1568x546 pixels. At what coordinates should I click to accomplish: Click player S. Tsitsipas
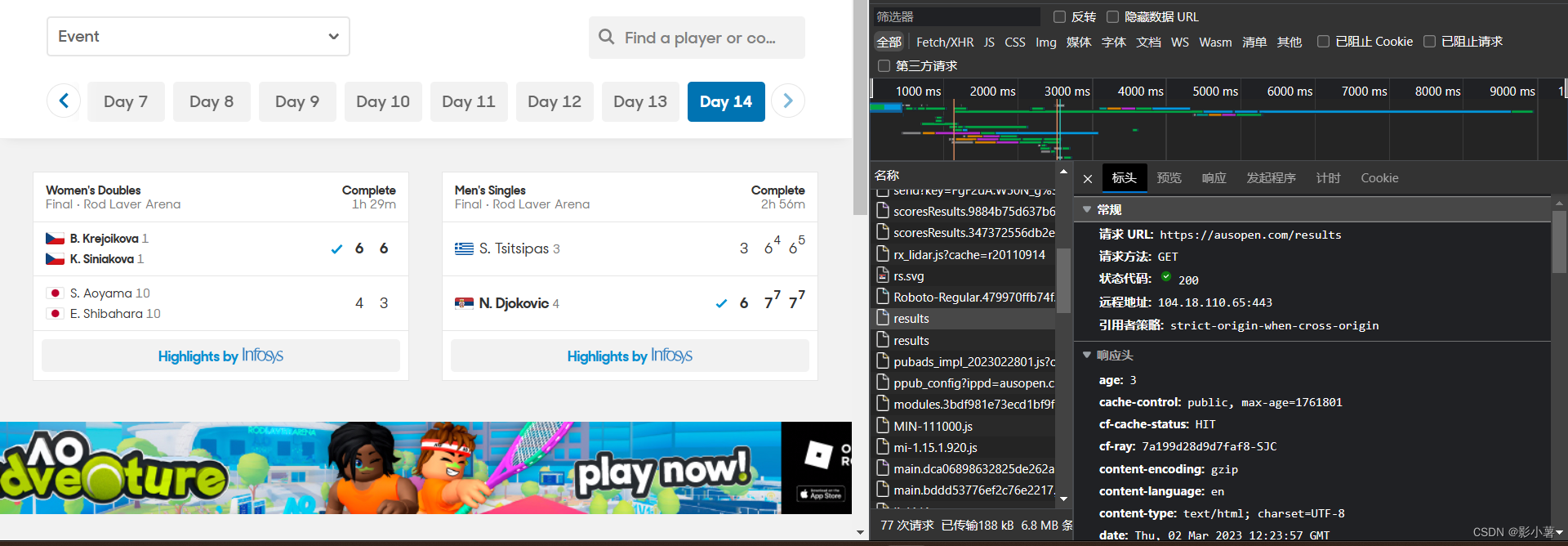coord(514,248)
